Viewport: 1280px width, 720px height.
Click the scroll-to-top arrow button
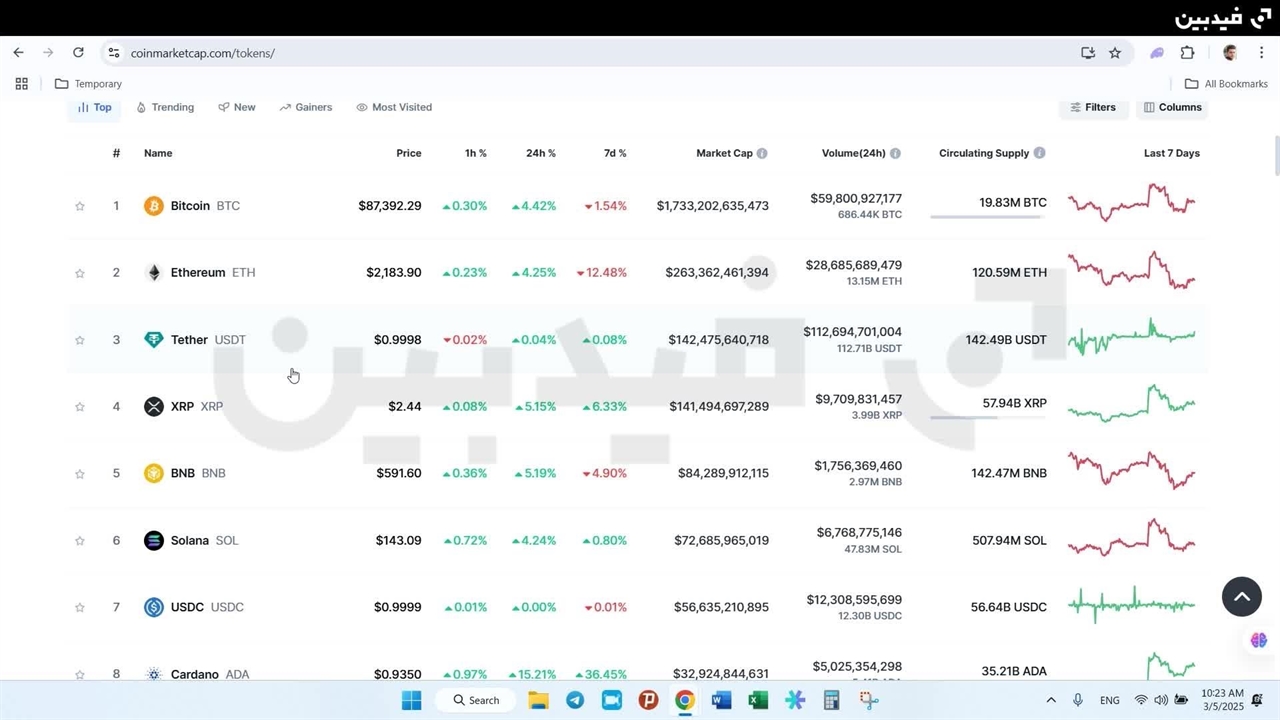[x=1241, y=597]
